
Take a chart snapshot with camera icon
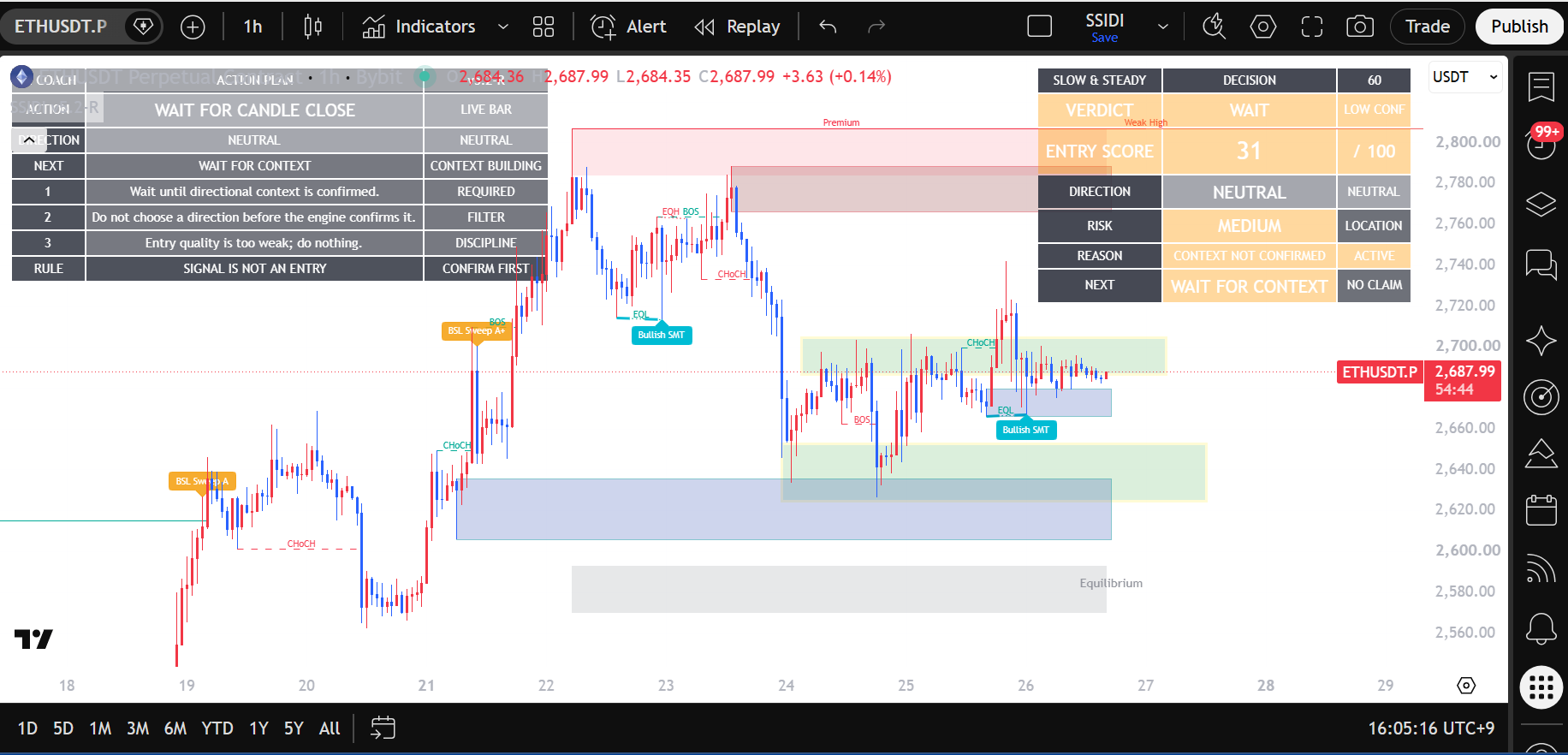(x=1360, y=27)
